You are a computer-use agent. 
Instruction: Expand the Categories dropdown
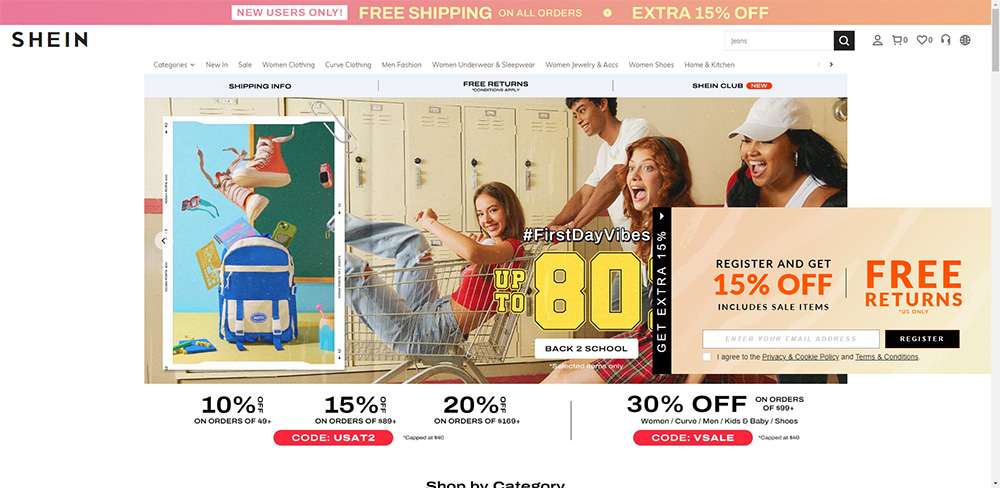point(174,64)
